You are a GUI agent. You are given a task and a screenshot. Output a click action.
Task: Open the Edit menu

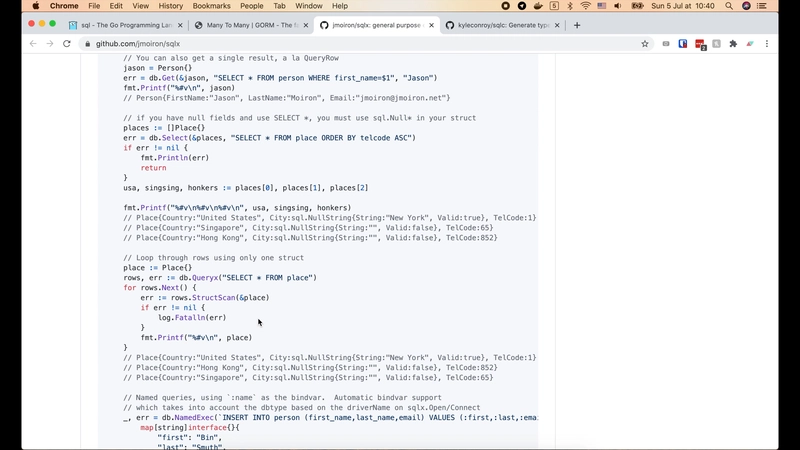tap(116, 6)
